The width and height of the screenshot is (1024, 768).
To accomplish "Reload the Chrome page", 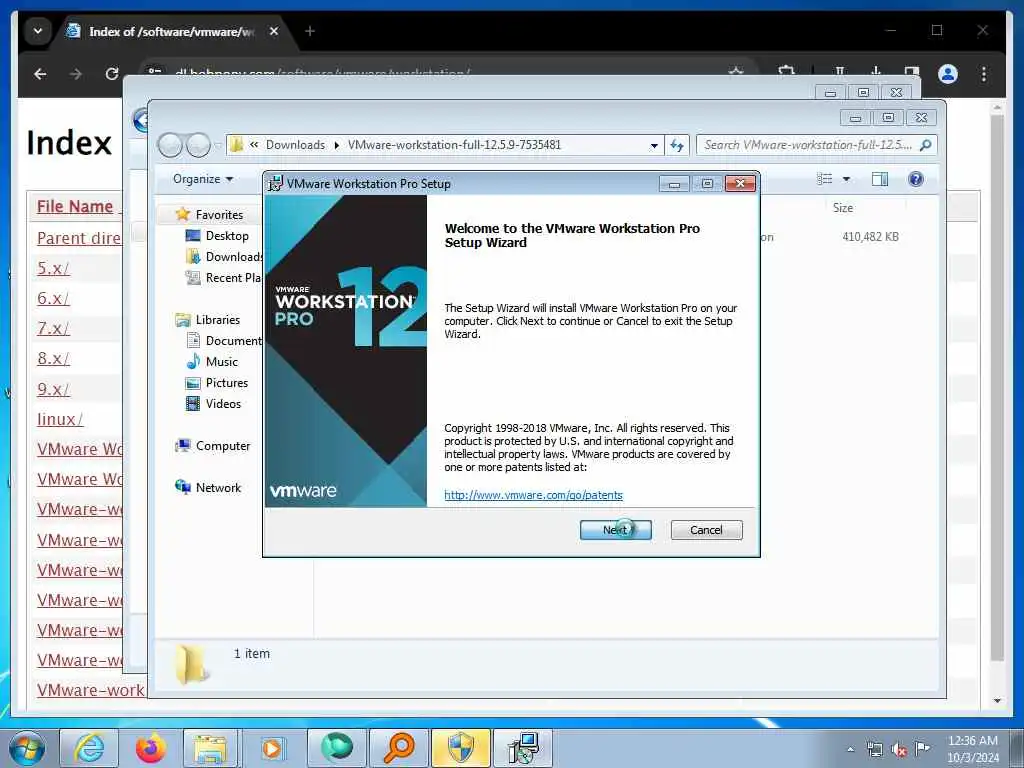I will (112, 74).
